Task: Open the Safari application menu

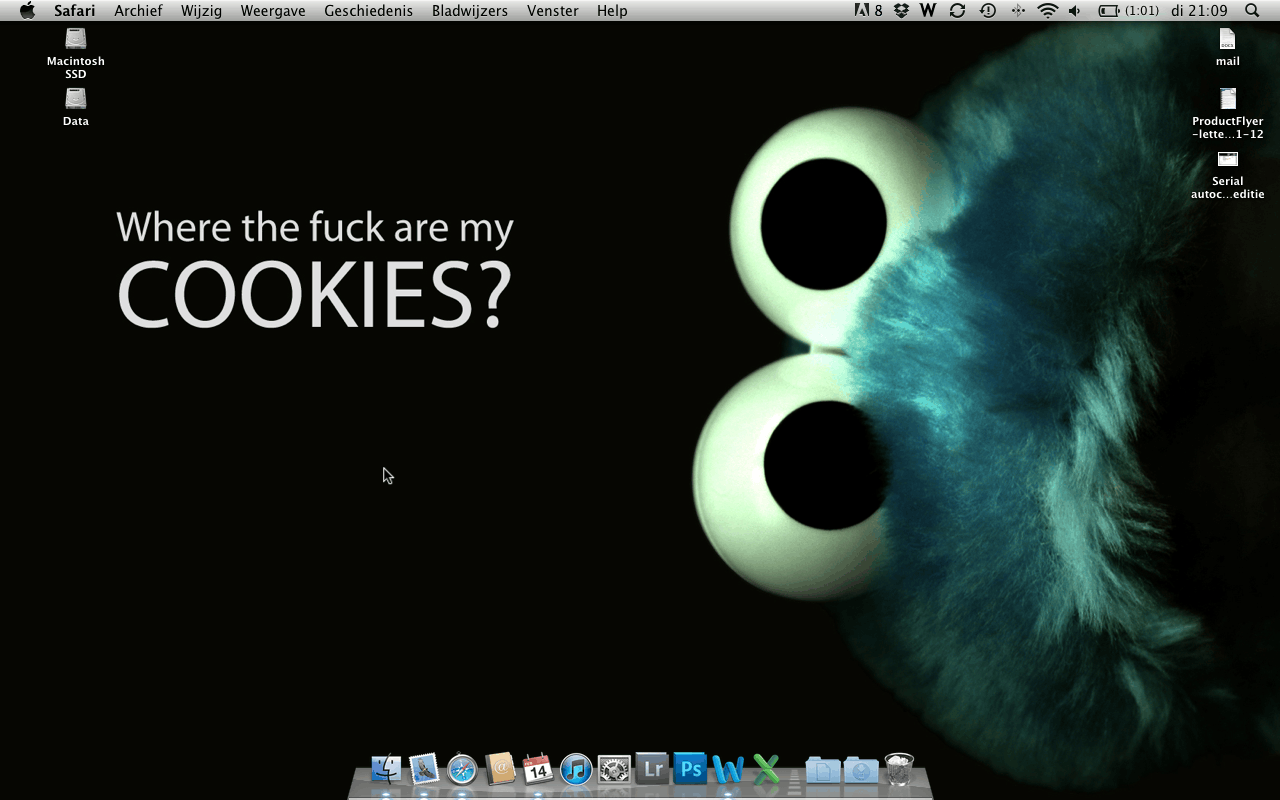Action: pos(75,11)
